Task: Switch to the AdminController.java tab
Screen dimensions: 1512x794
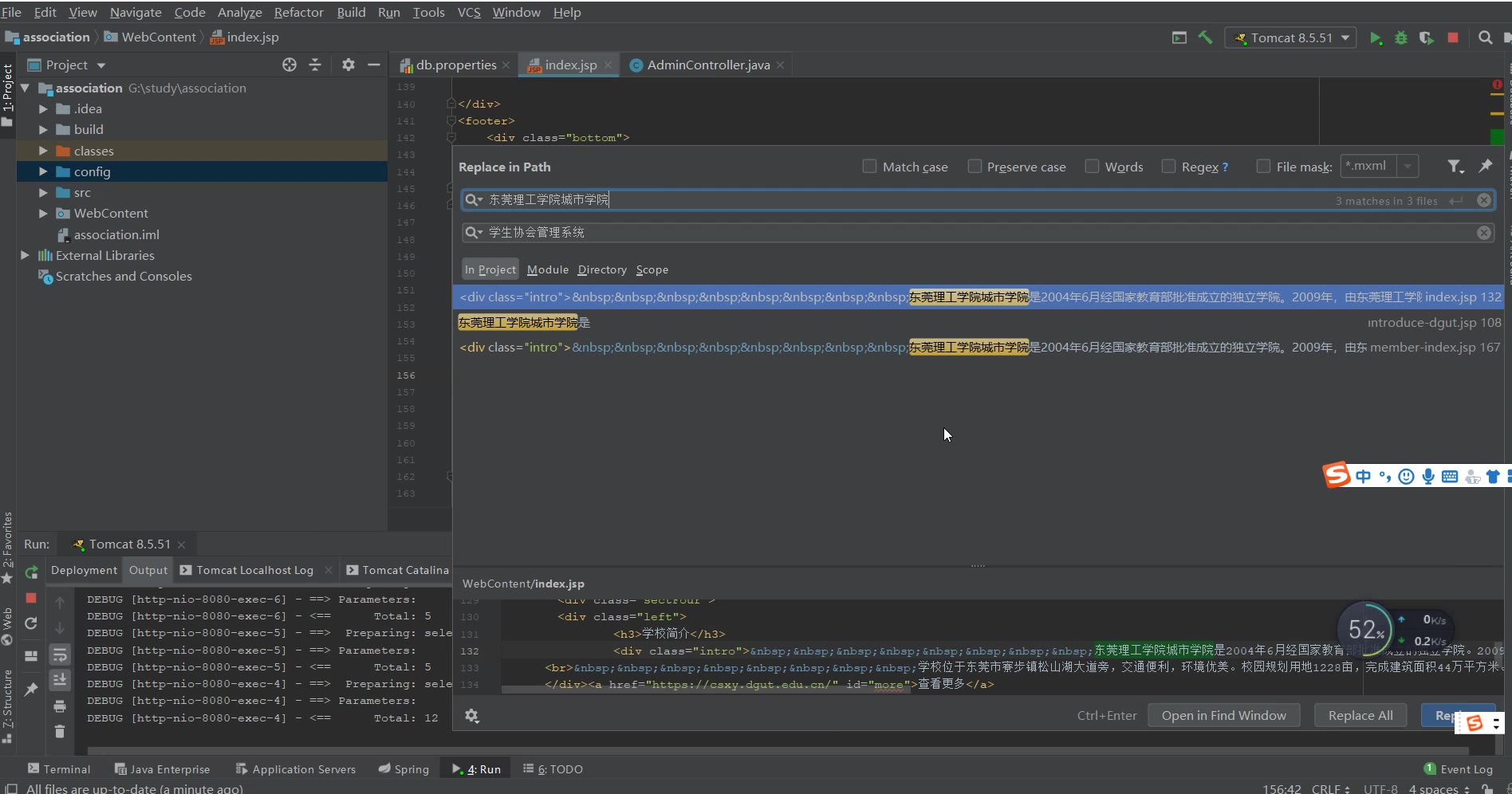Action: tap(707, 65)
